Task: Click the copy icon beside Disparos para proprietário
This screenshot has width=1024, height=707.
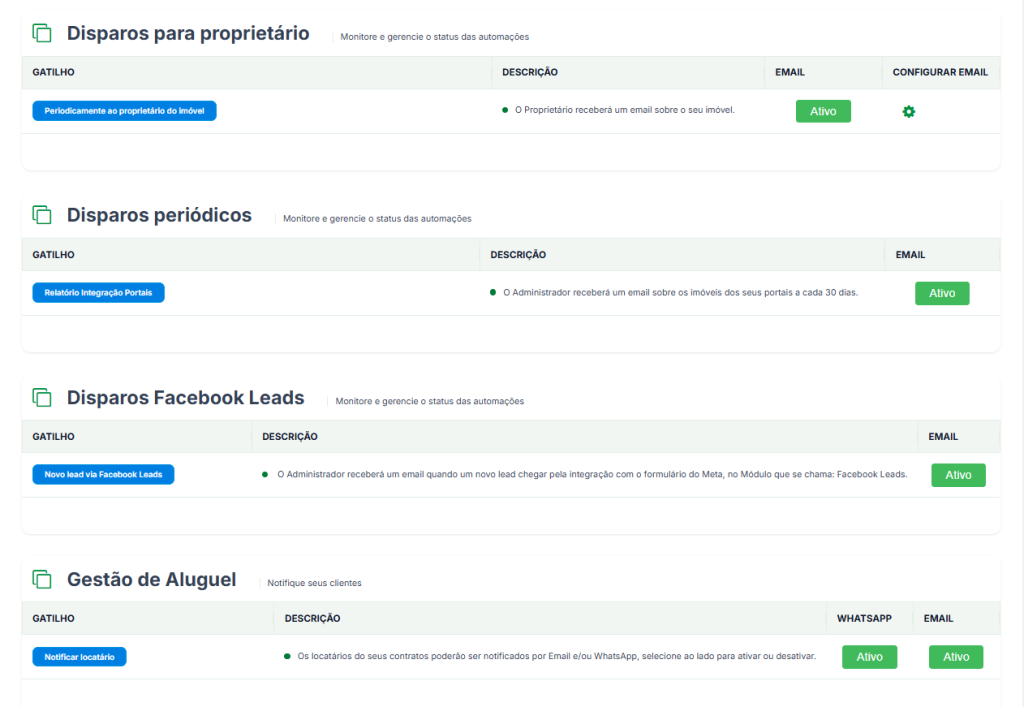Action: click(42, 33)
